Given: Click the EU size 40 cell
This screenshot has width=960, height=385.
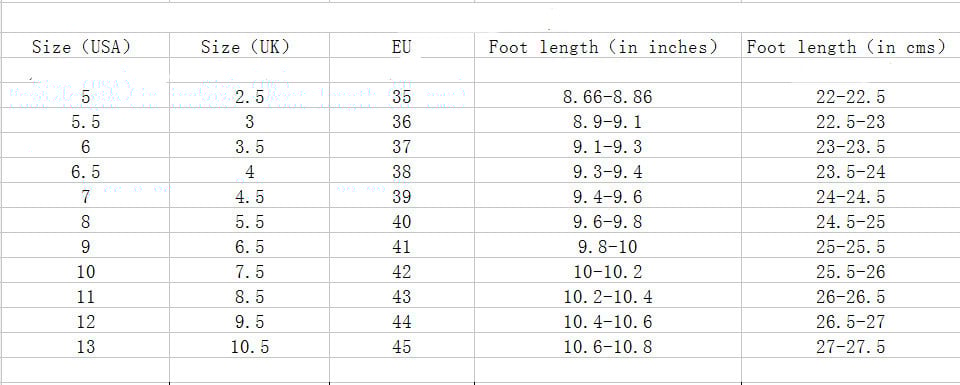Looking at the screenshot, I should (402, 221).
